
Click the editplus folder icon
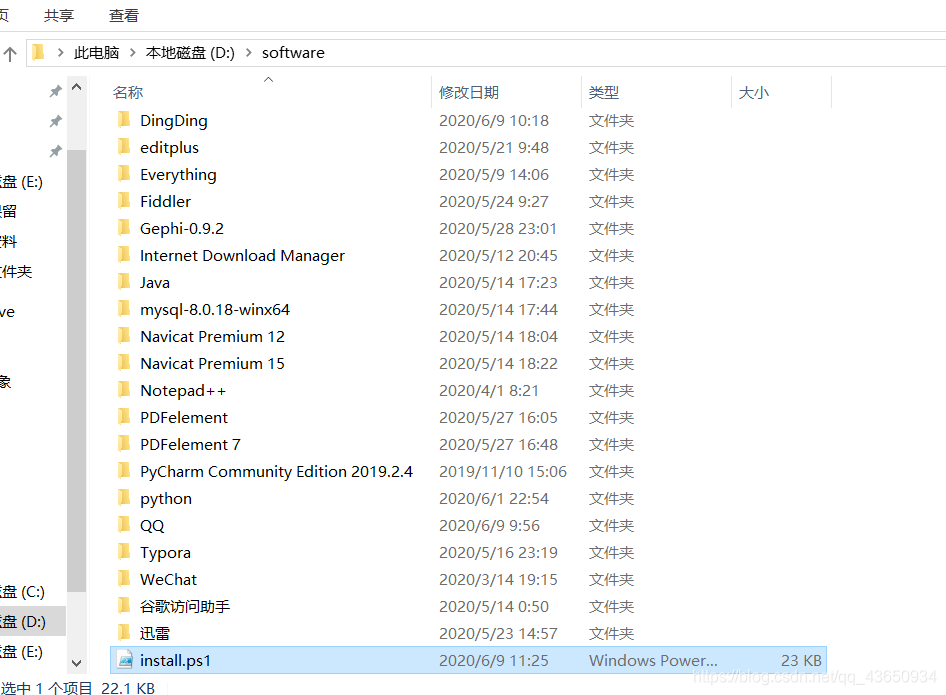[124, 147]
